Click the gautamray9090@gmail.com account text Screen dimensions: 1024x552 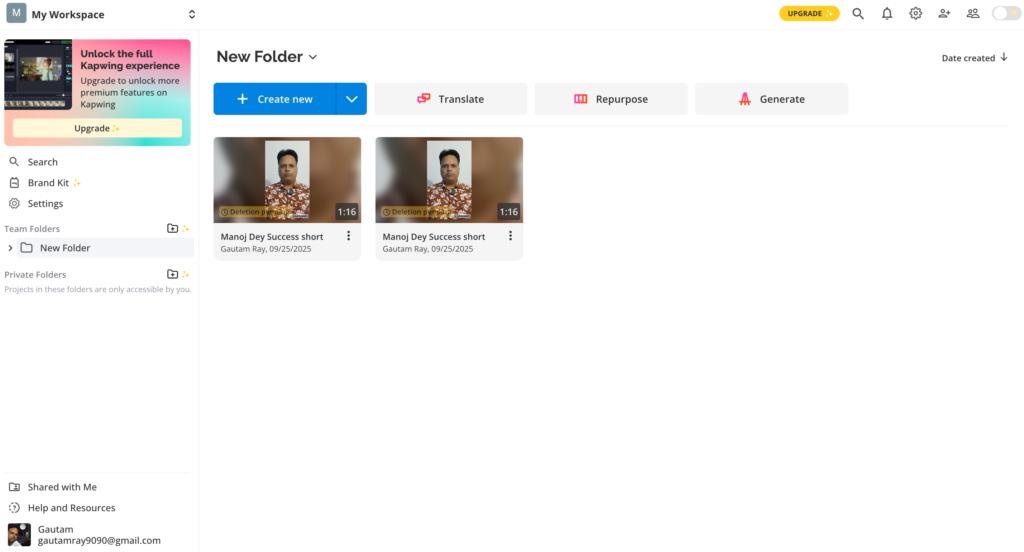[99, 541]
